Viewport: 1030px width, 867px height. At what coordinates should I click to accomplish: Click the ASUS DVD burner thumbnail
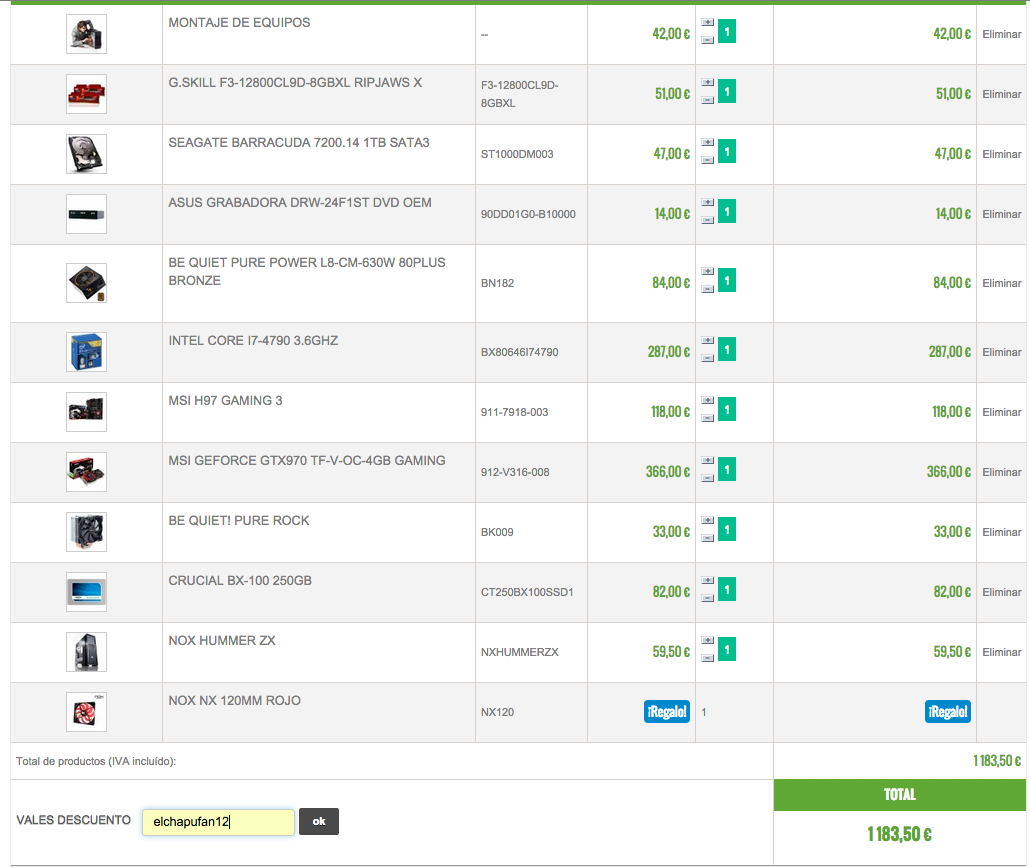coord(86,214)
